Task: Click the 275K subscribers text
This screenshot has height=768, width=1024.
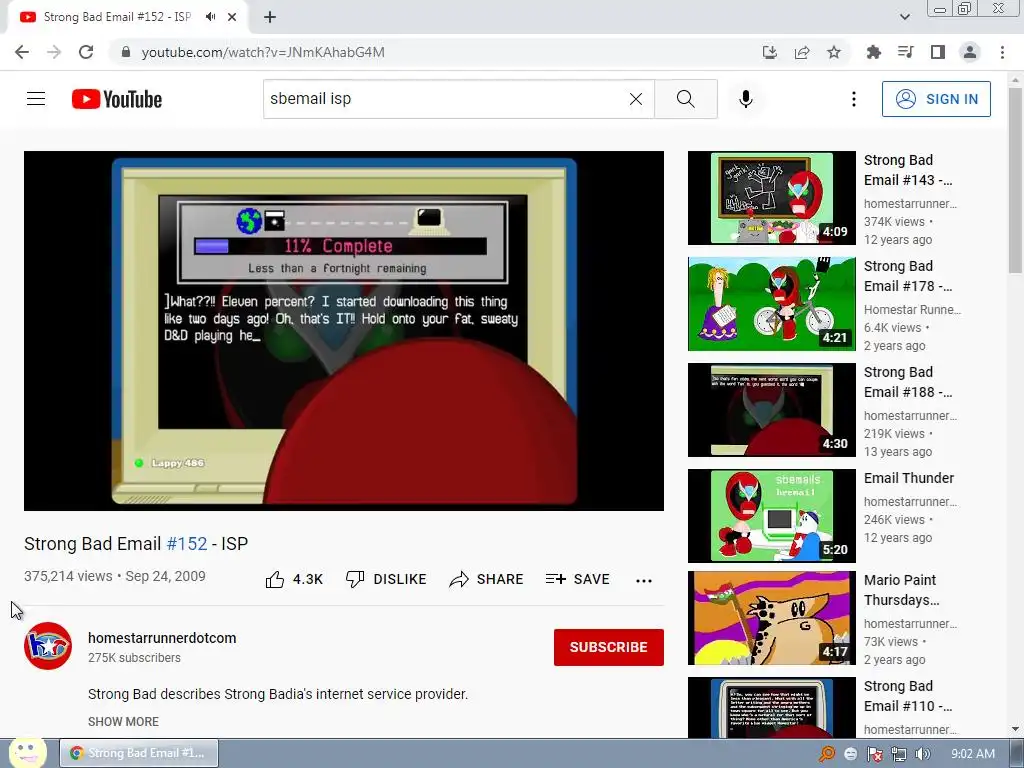Action: tap(135, 658)
